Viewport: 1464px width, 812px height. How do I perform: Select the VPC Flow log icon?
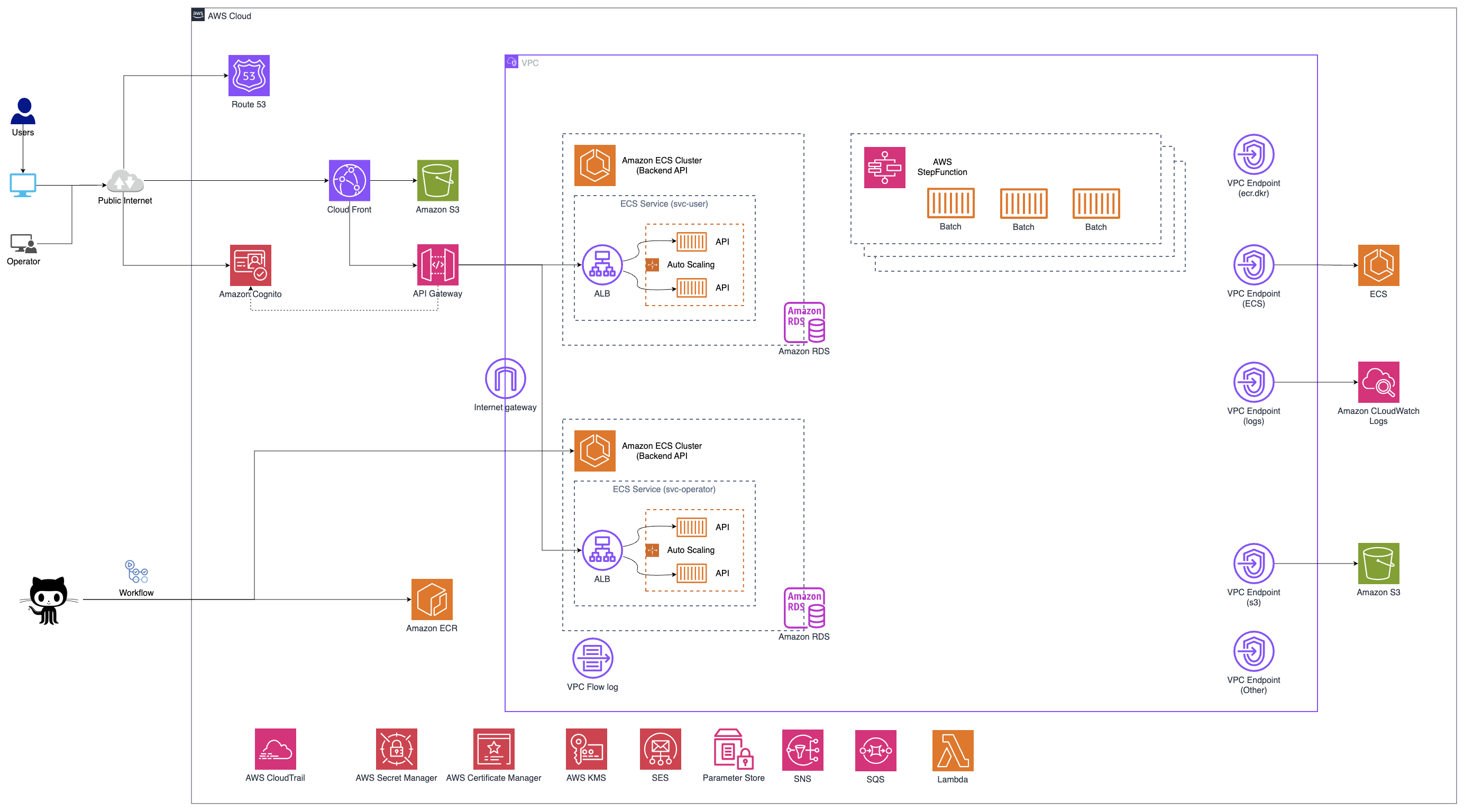tap(592, 658)
